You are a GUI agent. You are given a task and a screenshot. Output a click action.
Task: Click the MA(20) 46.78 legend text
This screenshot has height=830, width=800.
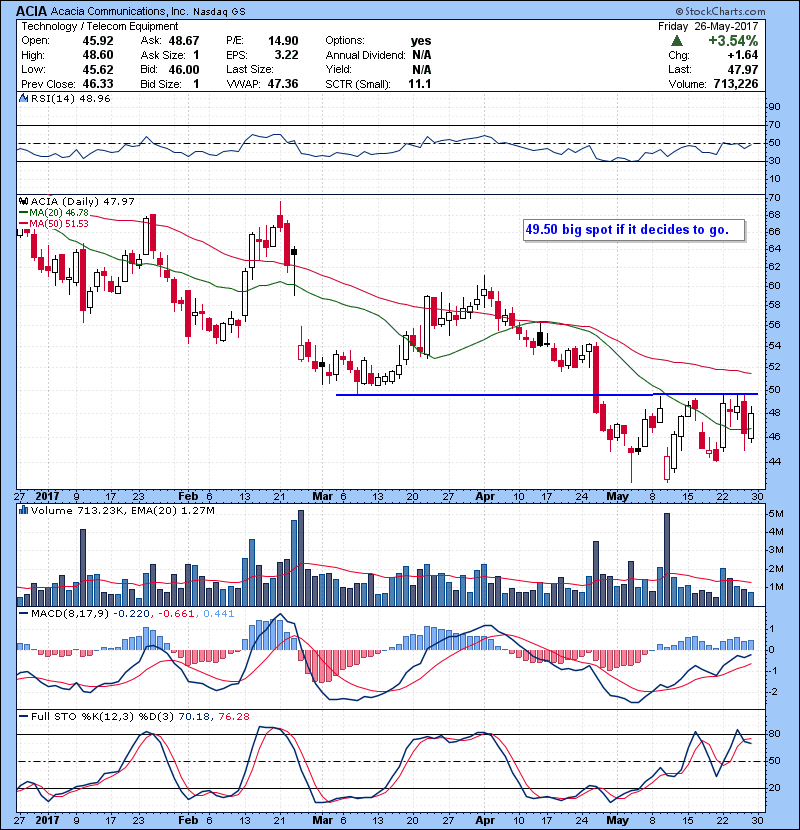[x=59, y=213]
